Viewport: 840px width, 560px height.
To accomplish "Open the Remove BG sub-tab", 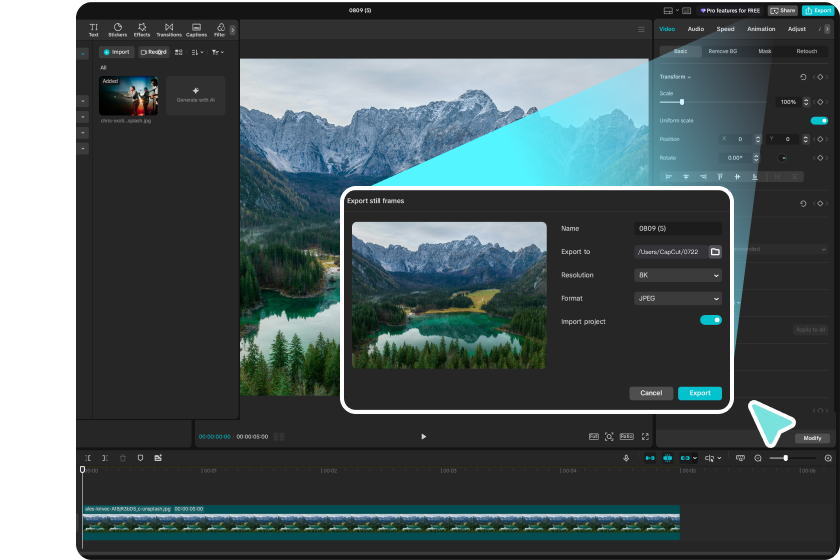I will (x=723, y=51).
